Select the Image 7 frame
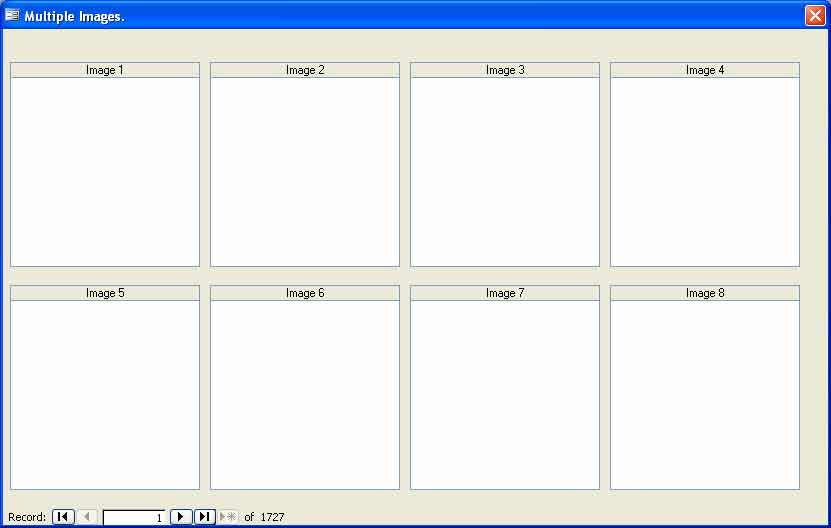The width and height of the screenshot is (831, 528). click(505, 395)
